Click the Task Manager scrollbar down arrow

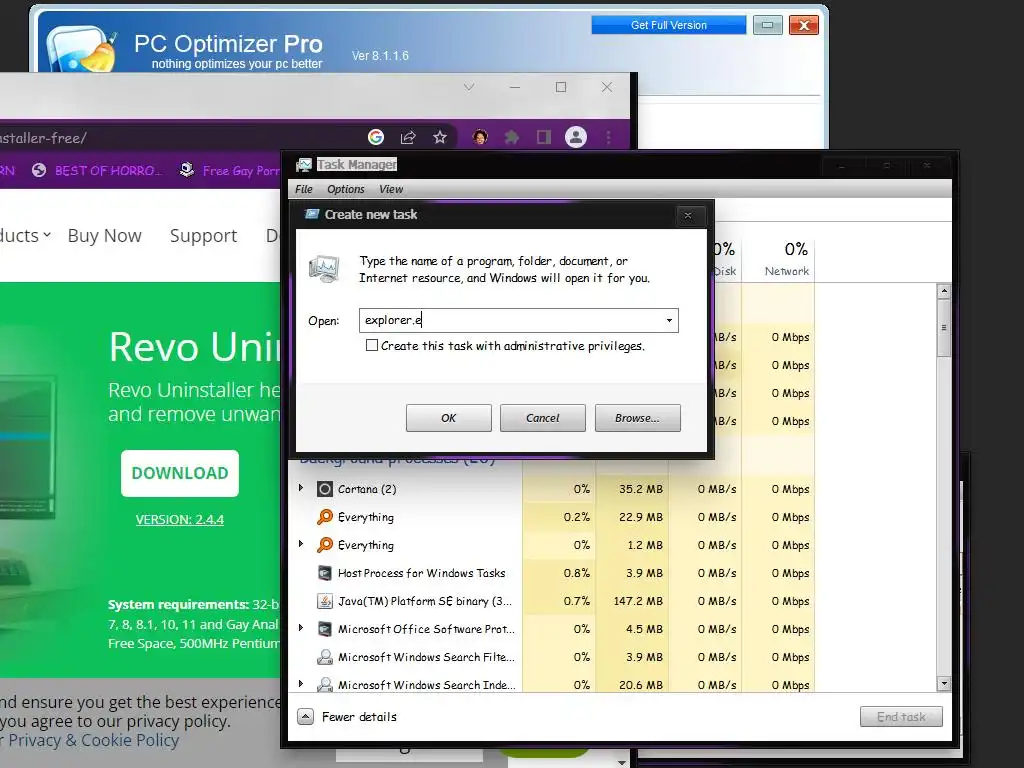(944, 684)
